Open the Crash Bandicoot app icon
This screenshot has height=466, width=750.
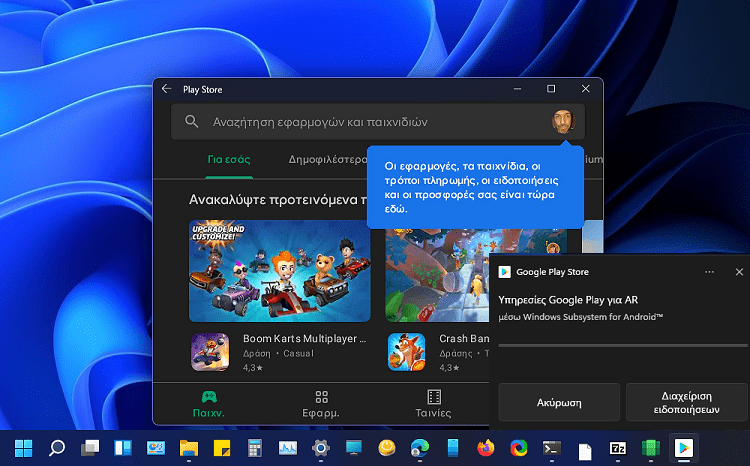[x=407, y=352]
